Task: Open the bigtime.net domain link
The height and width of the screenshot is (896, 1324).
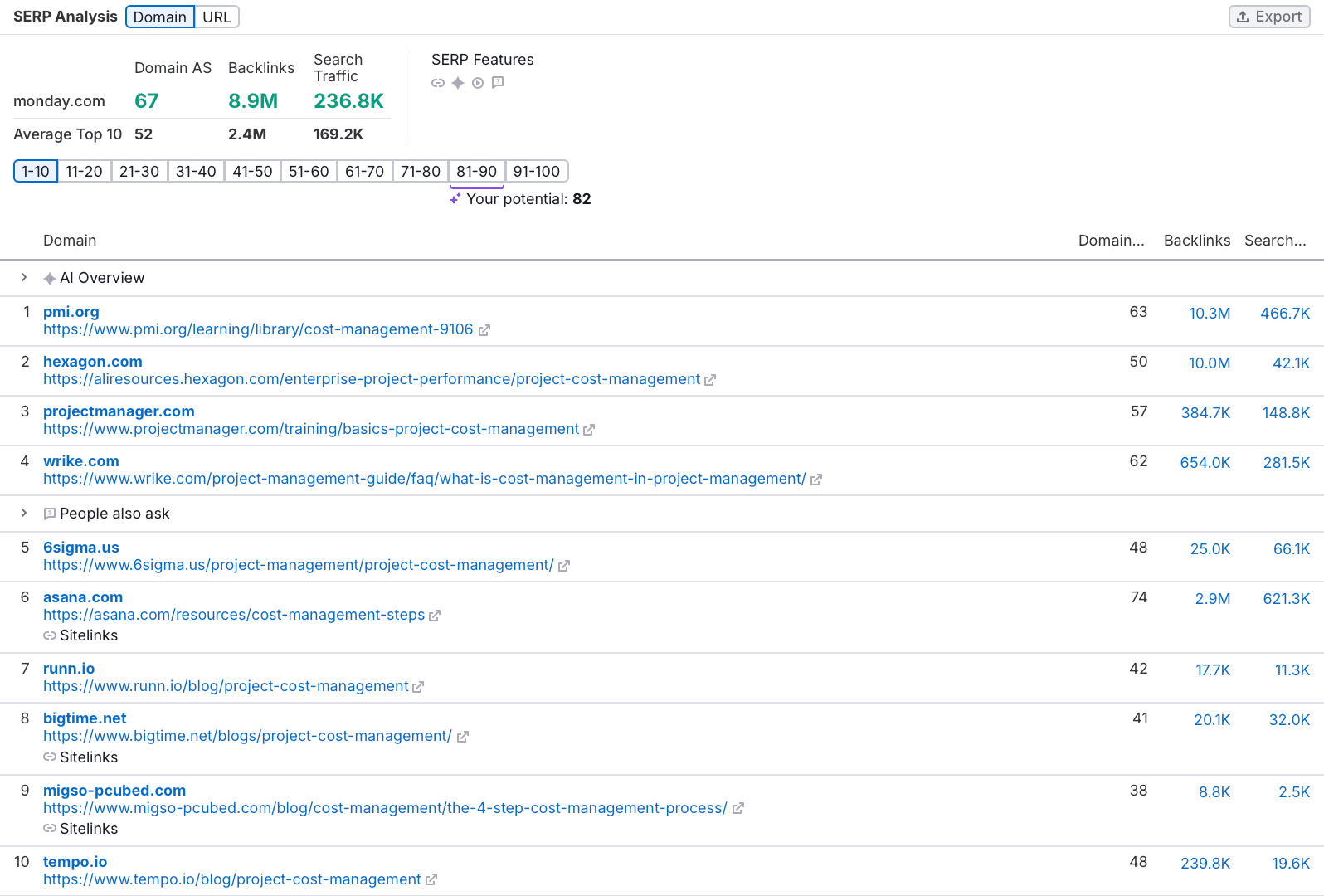Action: (85, 718)
